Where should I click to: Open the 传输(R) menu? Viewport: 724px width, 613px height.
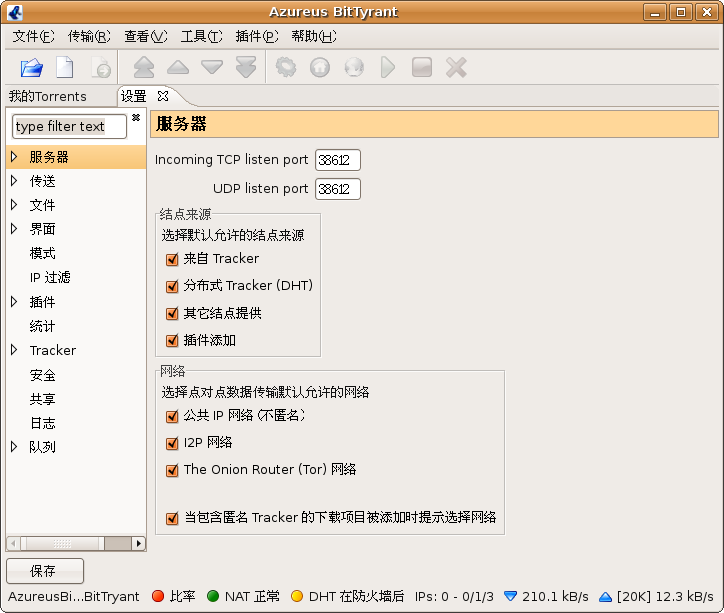(x=89, y=36)
